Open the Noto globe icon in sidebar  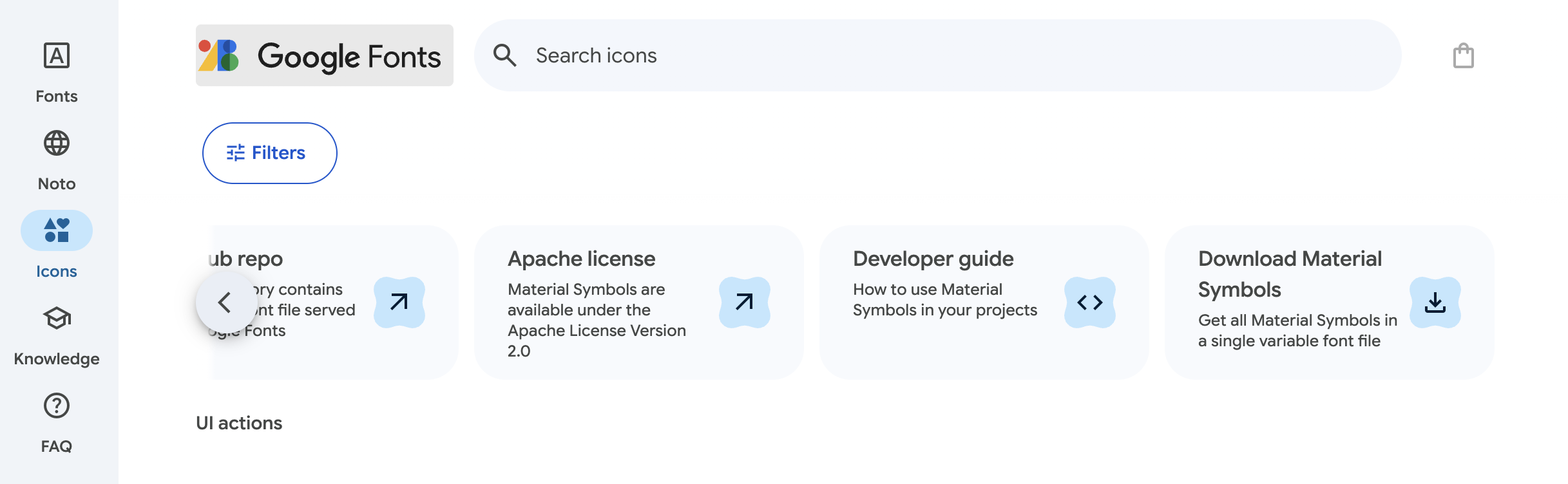pos(57,143)
